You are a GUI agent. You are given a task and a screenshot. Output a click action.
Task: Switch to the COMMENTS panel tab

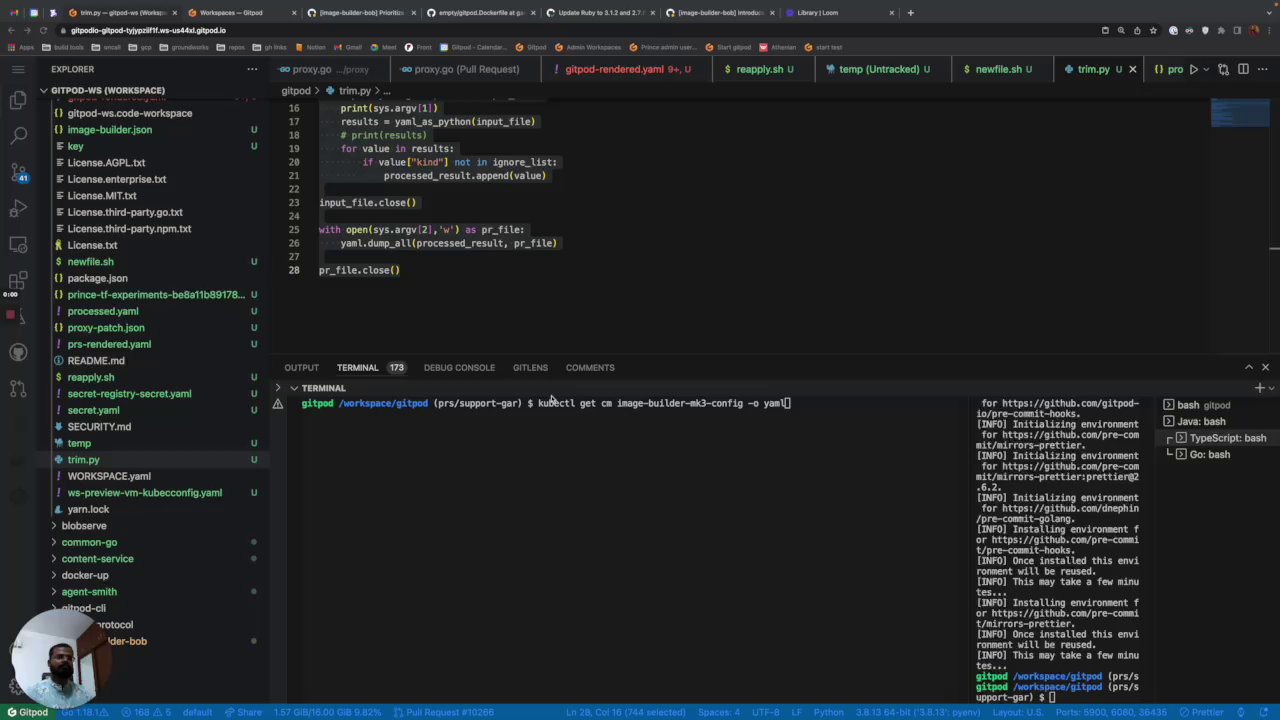point(590,368)
